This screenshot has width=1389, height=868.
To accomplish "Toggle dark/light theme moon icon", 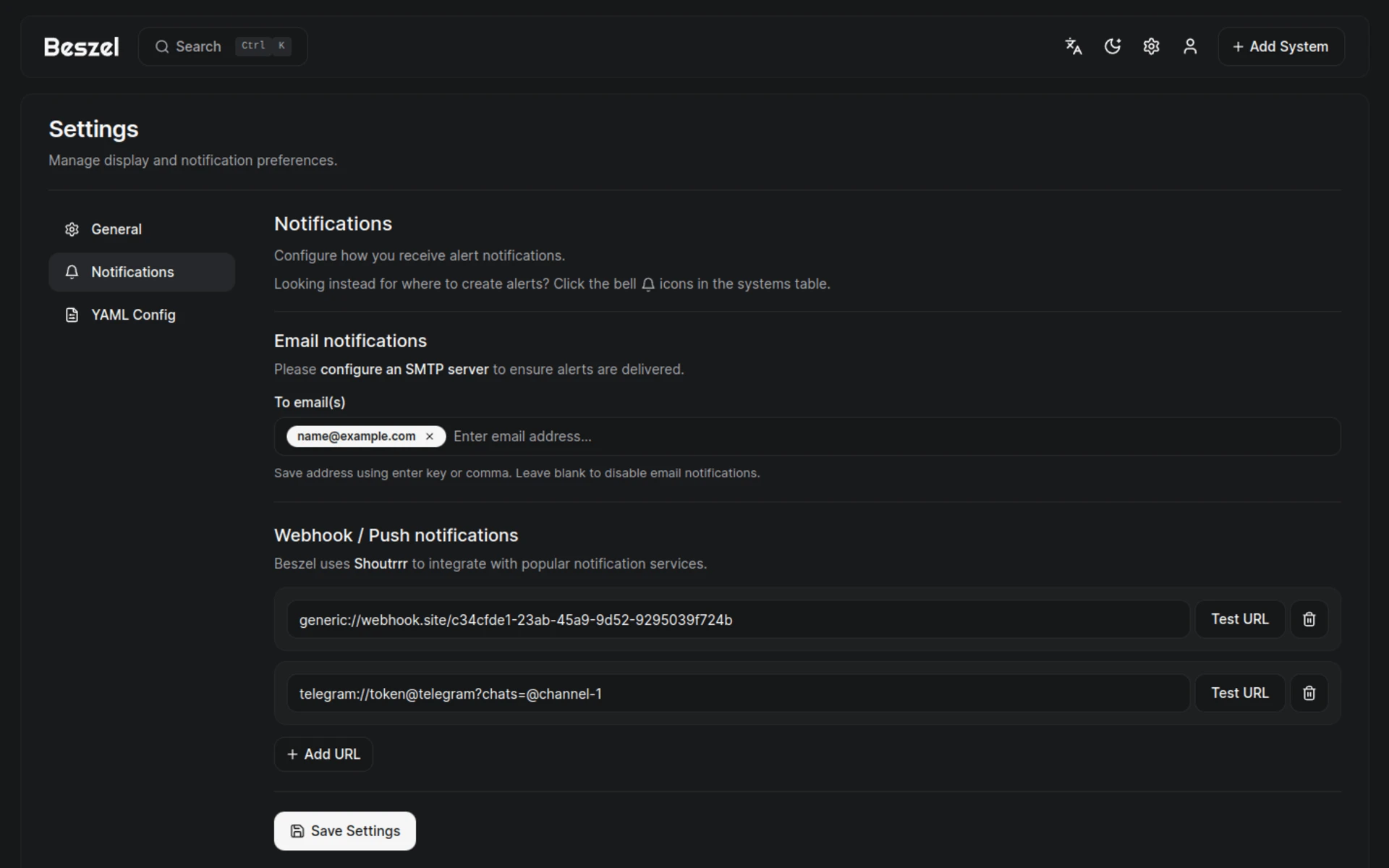I will 1113,46.
